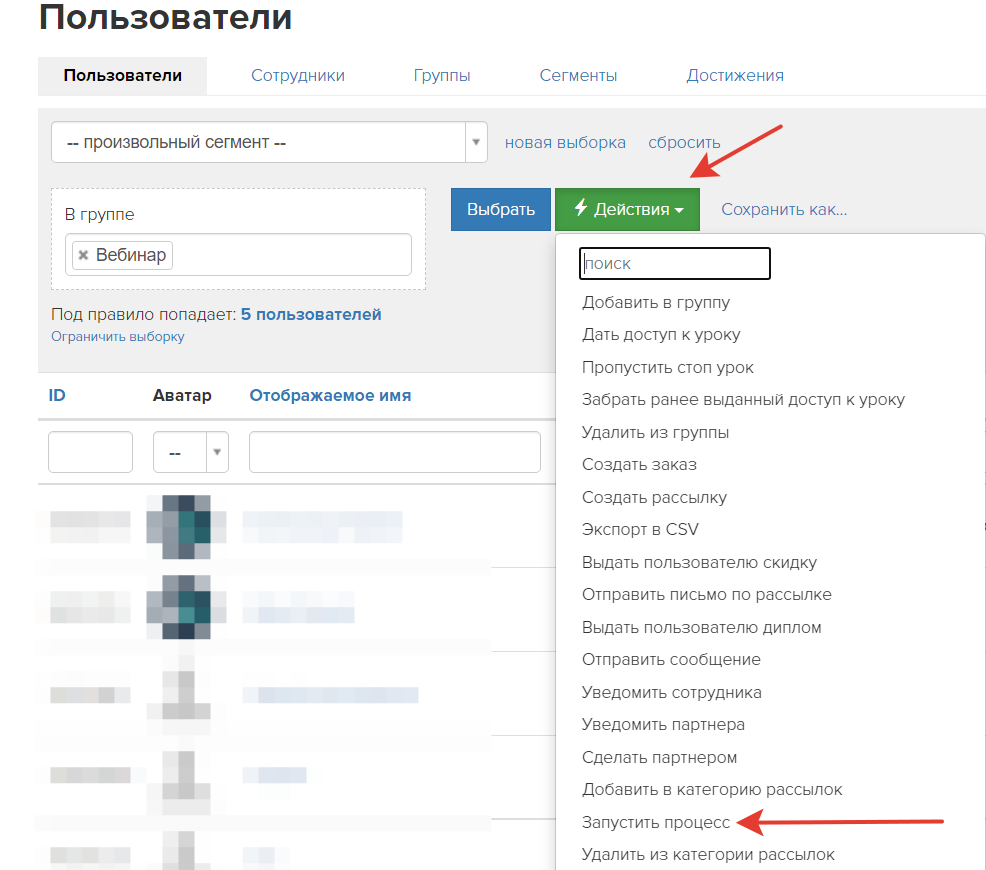Open the Группы tab
This screenshot has height=870, width=986.
pyautogui.click(x=441, y=75)
